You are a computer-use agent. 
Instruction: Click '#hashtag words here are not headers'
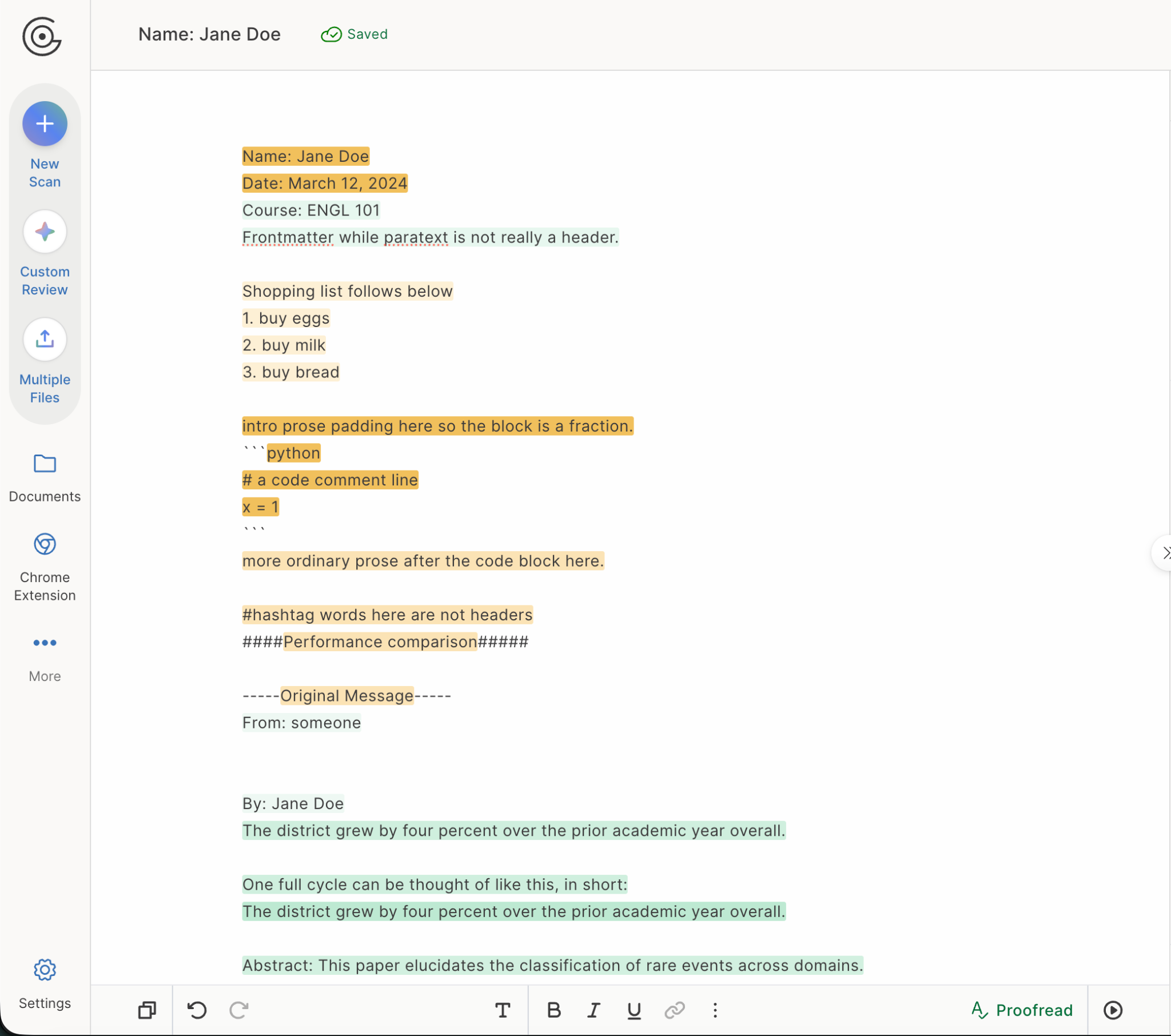point(387,614)
